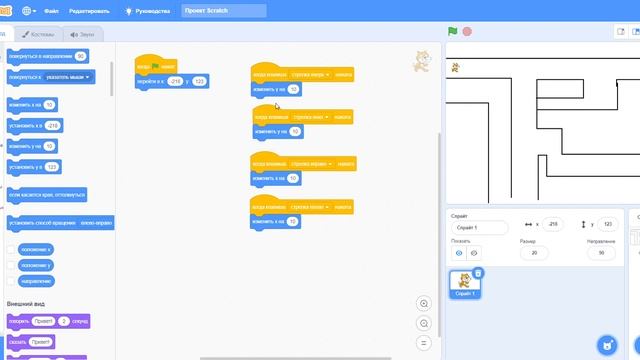Click the 10 value under the down-arrow script
This screenshot has height=360, width=640.
click(x=295, y=131)
